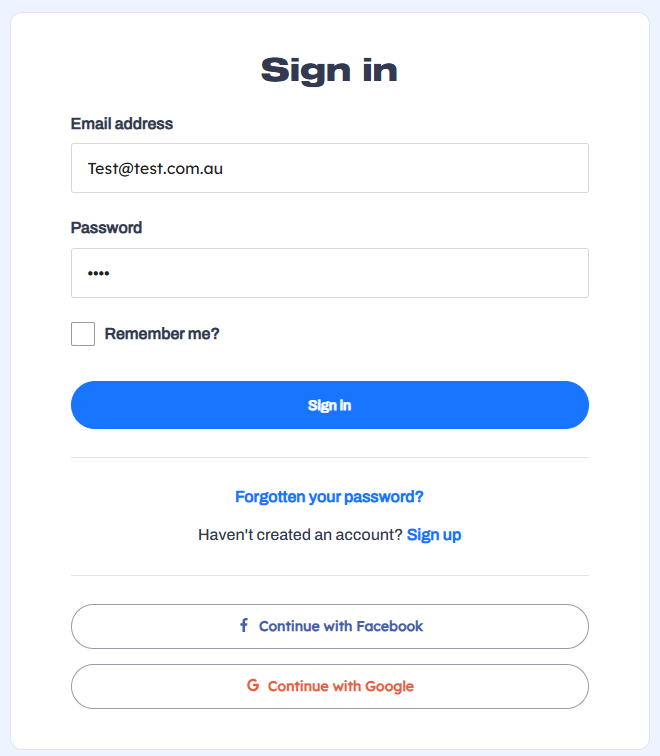Place cursor in the Test@test.com.au text
Screen dimensions: 660x756
click(x=155, y=168)
